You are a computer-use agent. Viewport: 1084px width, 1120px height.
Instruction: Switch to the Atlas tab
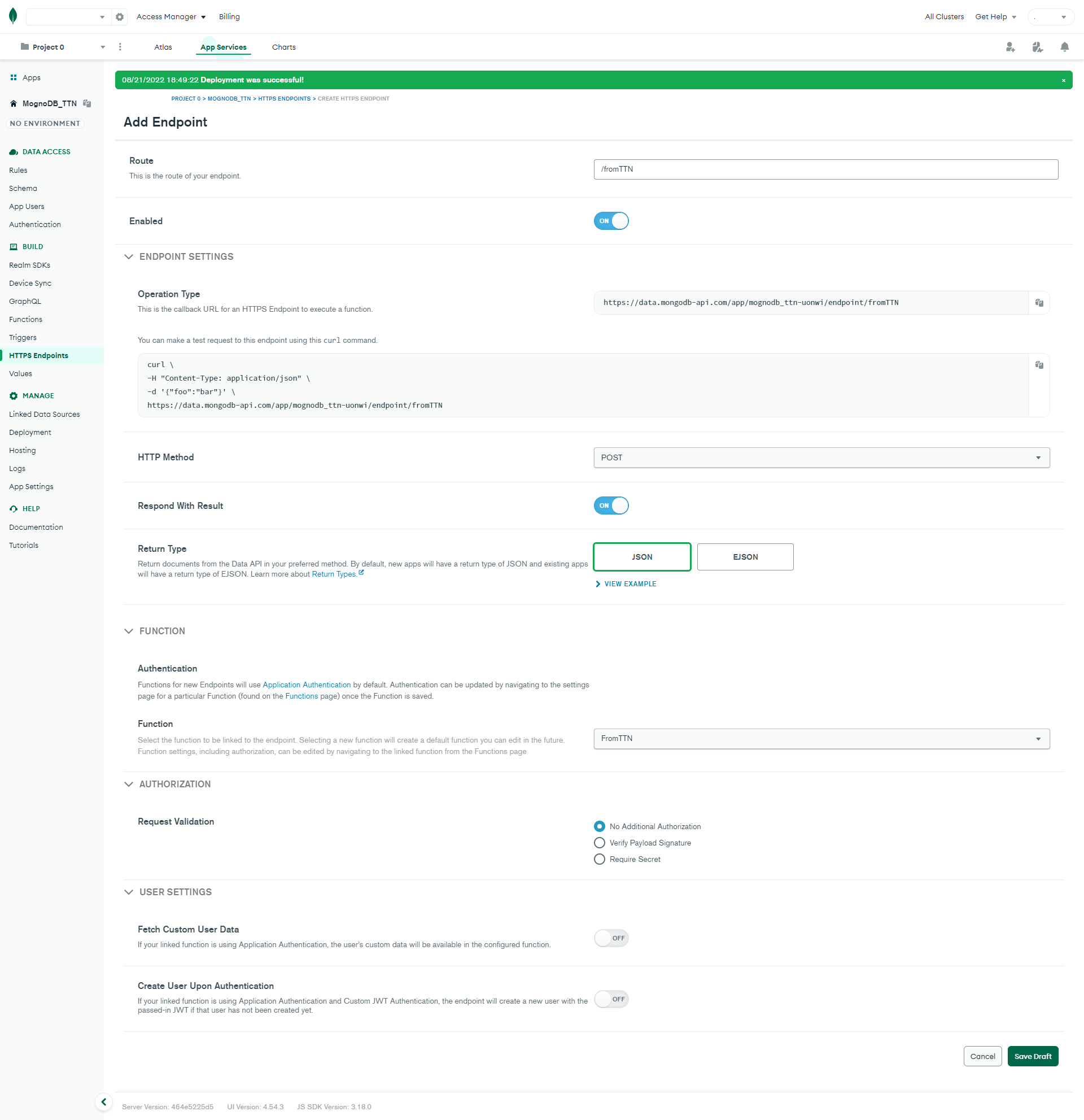tap(163, 47)
